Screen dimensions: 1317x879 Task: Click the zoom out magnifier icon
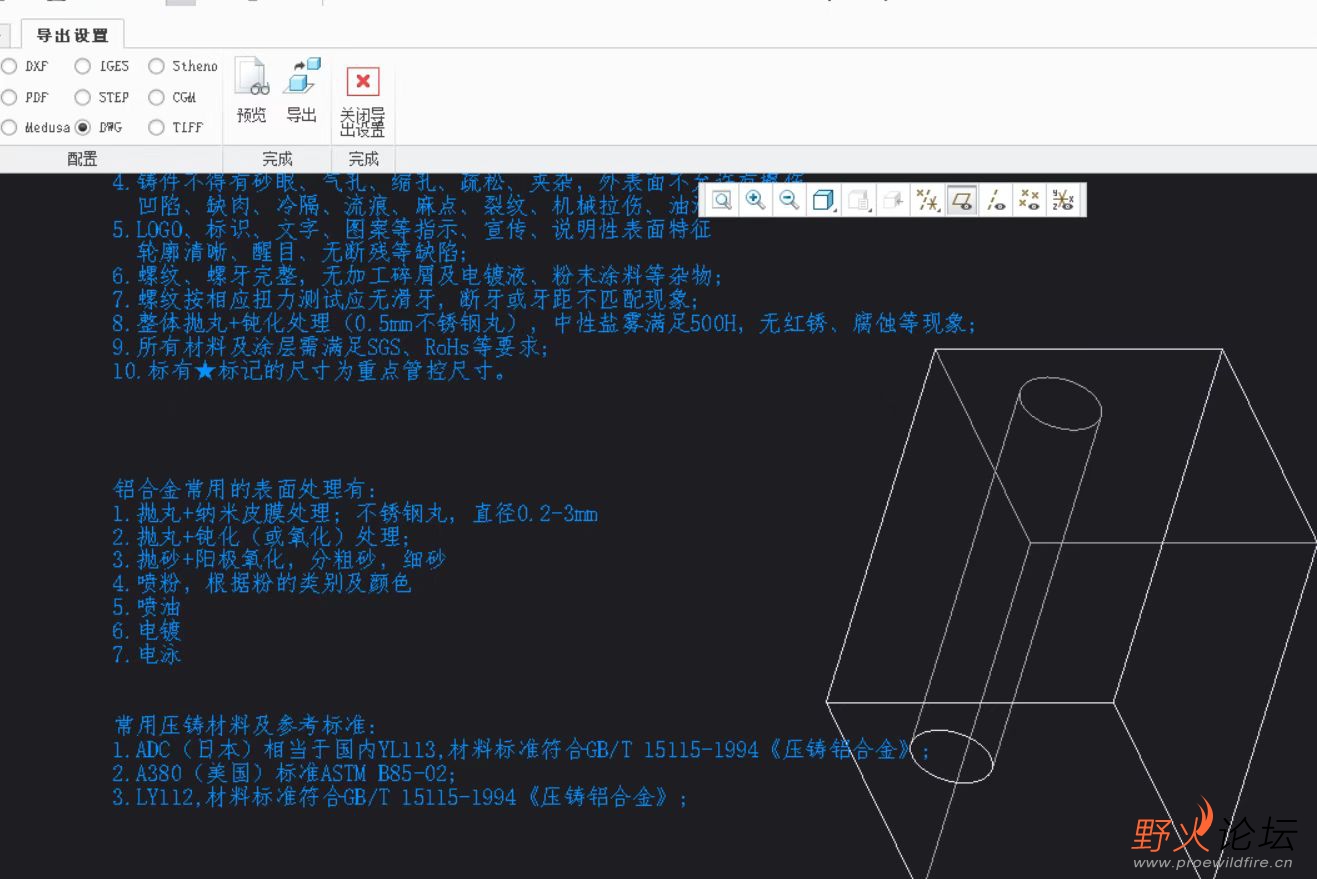(x=789, y=200)
